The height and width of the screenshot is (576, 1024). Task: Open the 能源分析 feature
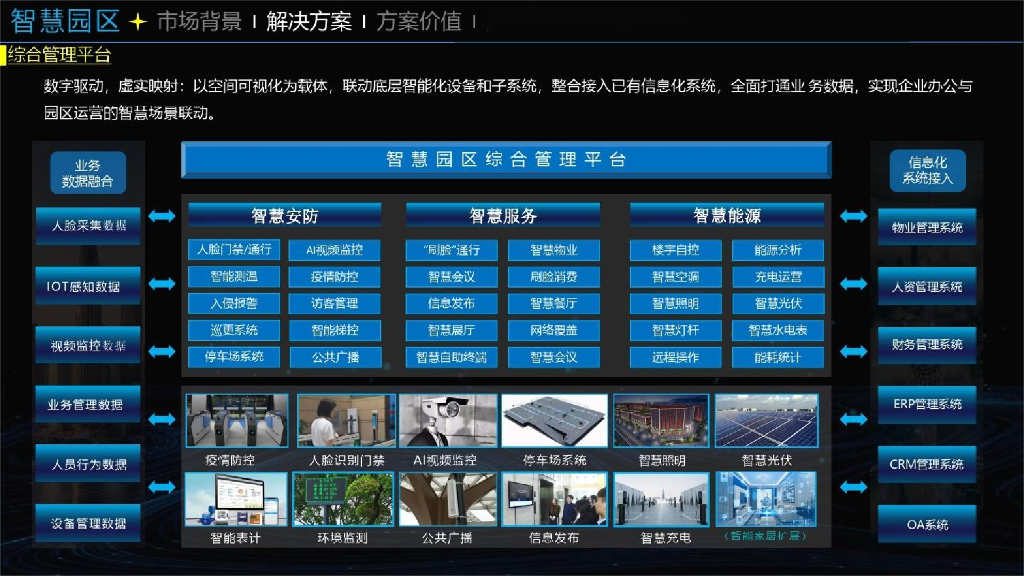coord(779,250)
